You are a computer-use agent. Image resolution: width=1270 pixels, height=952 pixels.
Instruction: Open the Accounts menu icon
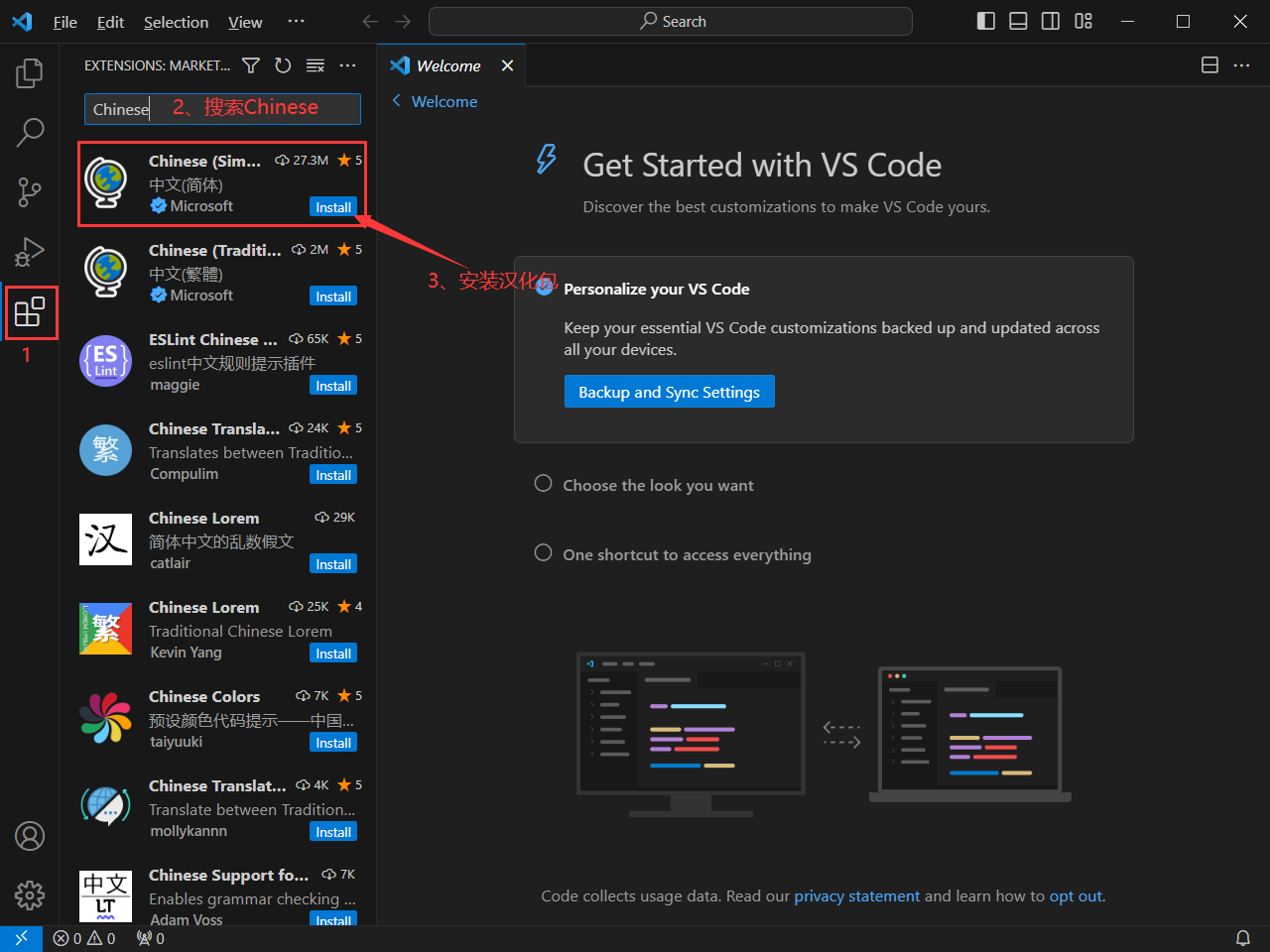coord(30,836)
